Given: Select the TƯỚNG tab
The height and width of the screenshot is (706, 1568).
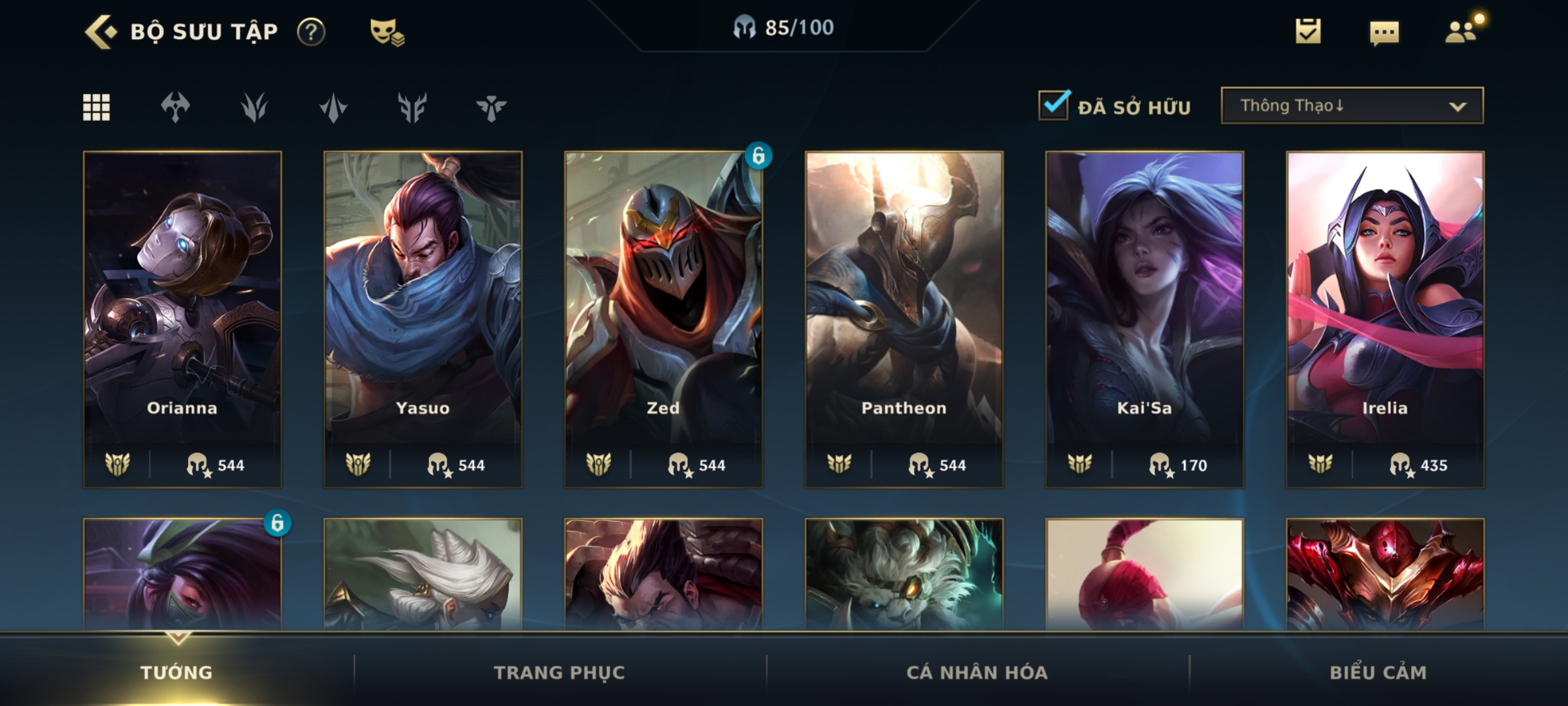Looking at the screenshot, I should point(176,672).
